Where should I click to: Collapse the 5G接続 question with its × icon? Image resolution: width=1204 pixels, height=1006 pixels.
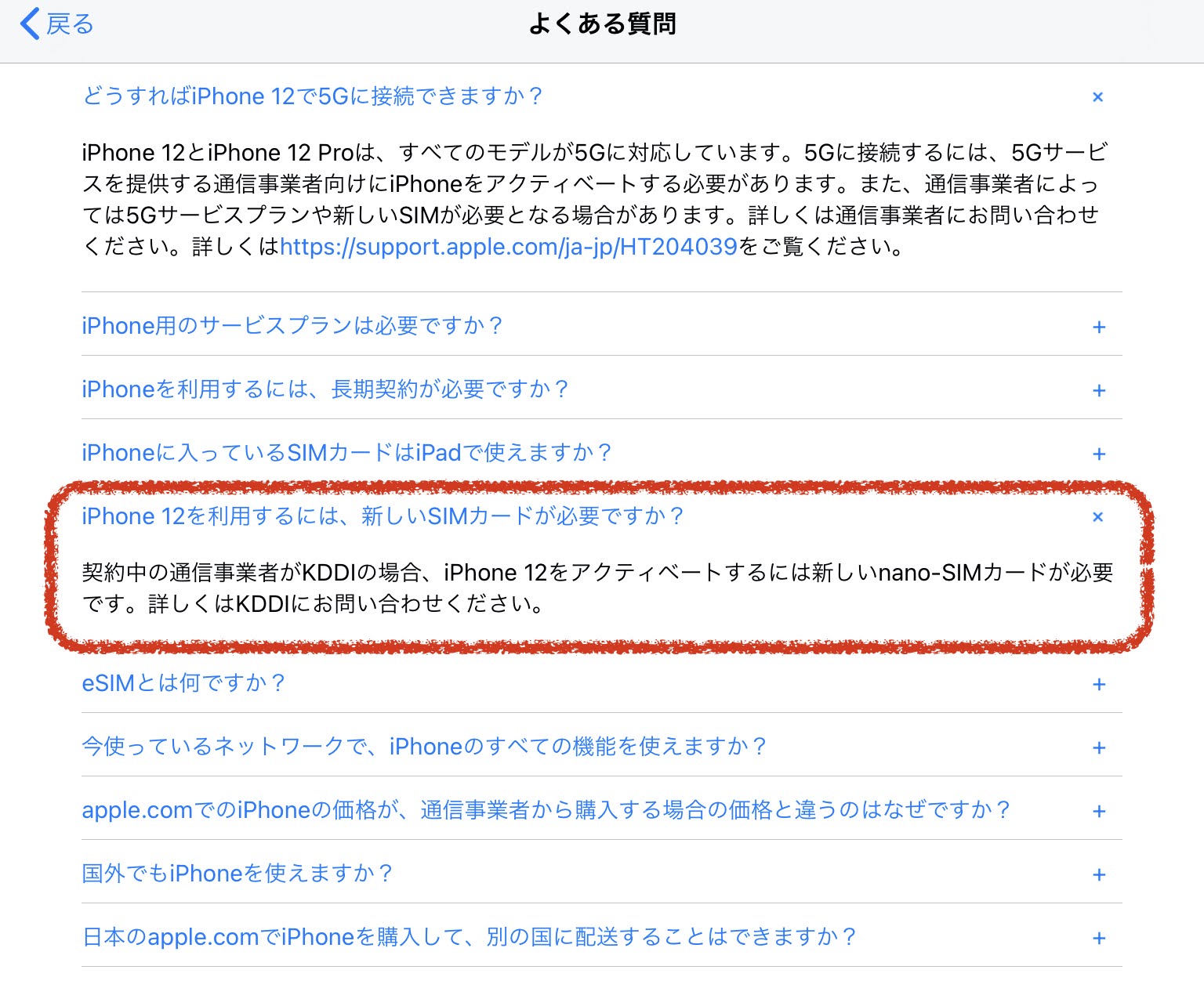(x=1098, y=97)
